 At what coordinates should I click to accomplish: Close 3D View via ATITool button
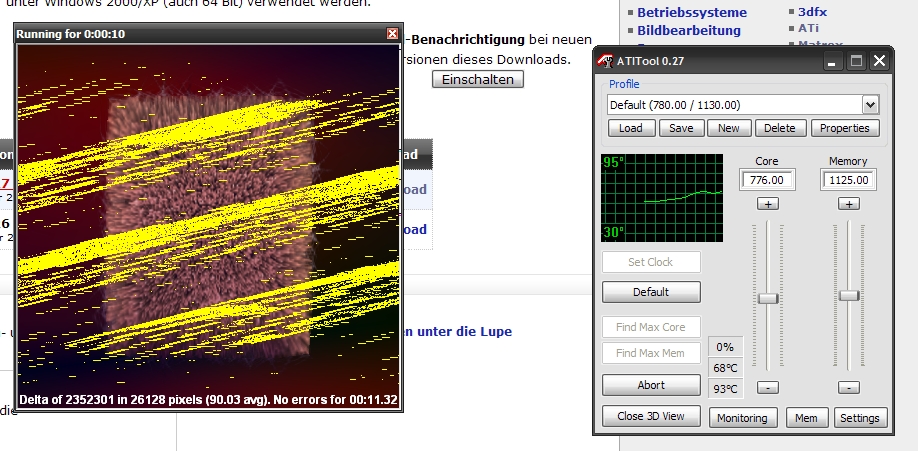(x=651, y=416)
